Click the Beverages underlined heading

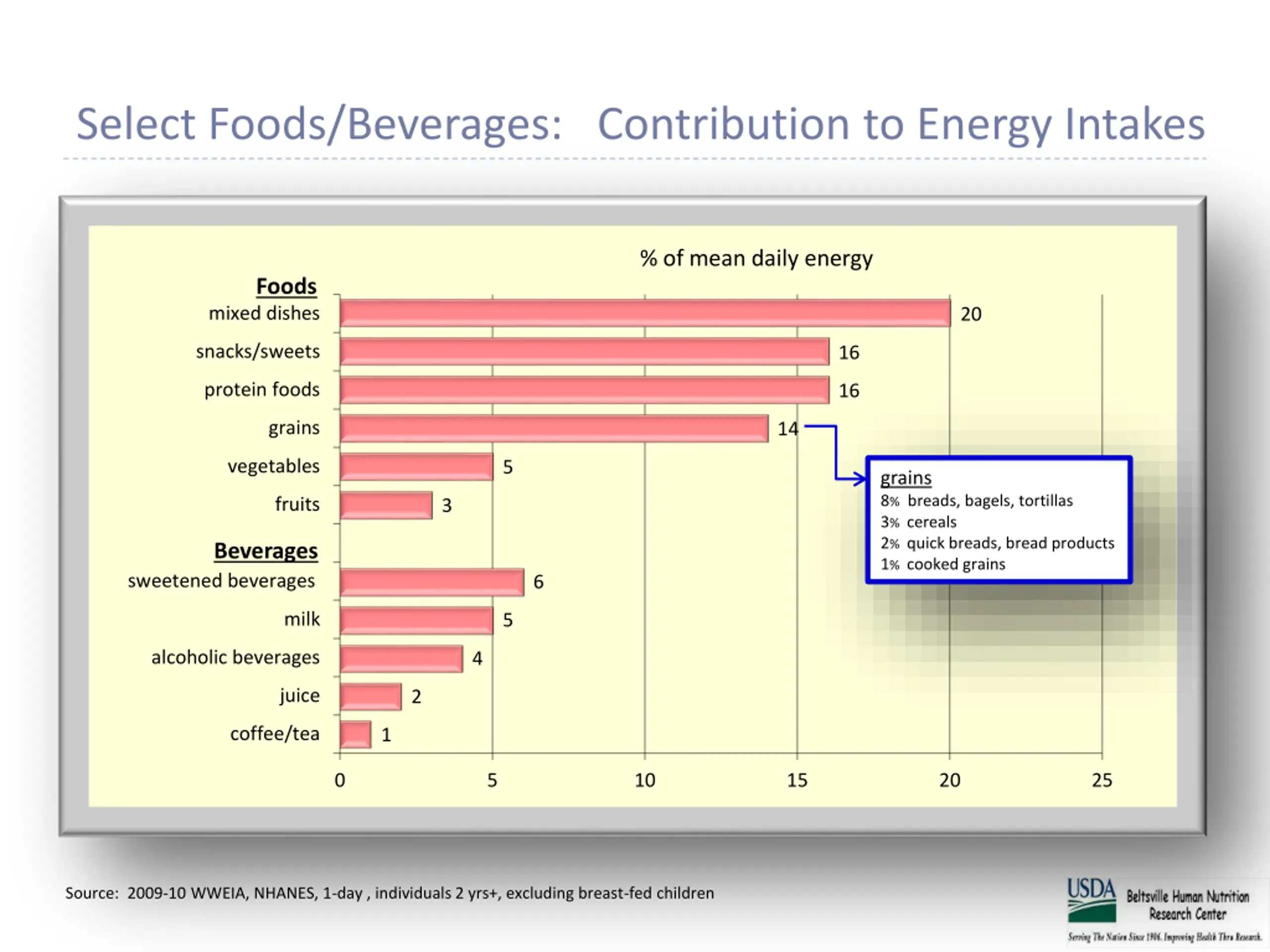coord(266,551)
